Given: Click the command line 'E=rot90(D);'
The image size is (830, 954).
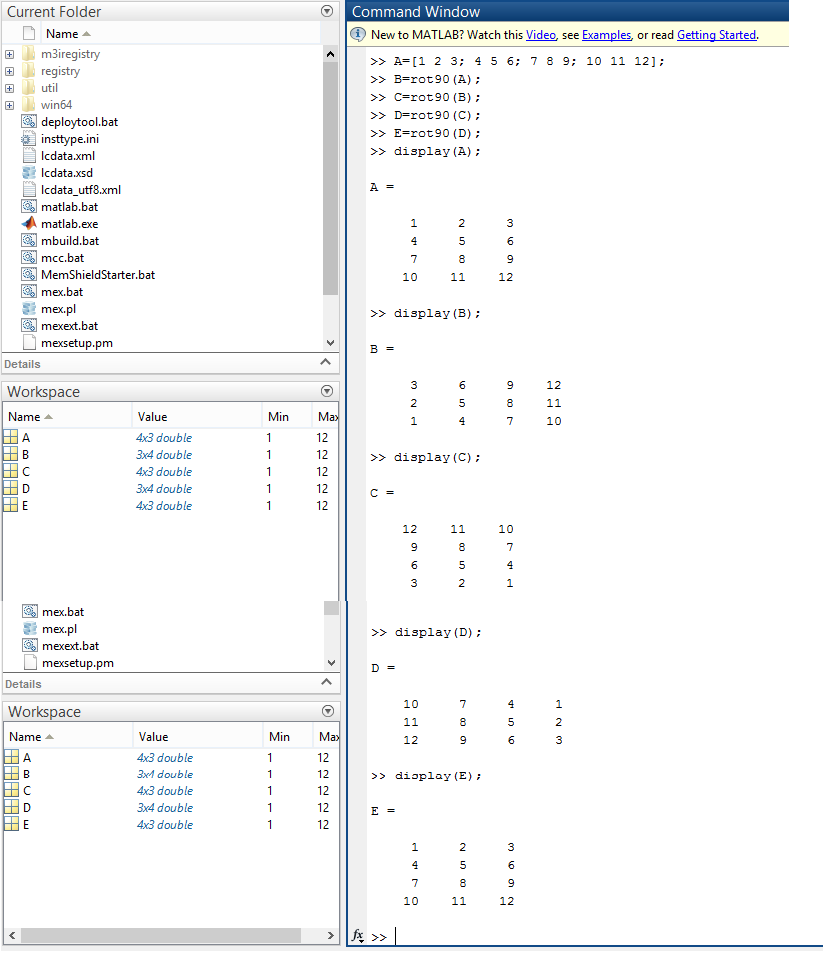Looking at the screenshot, I should [x=437, y=133].
